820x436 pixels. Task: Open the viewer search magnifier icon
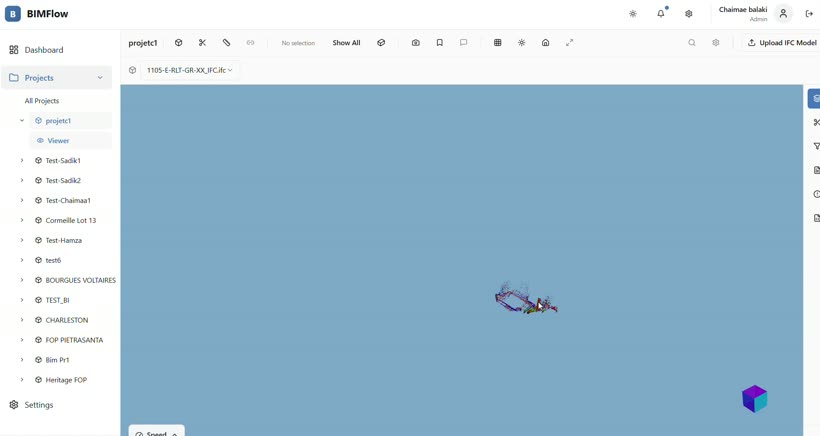pos(692,43)
